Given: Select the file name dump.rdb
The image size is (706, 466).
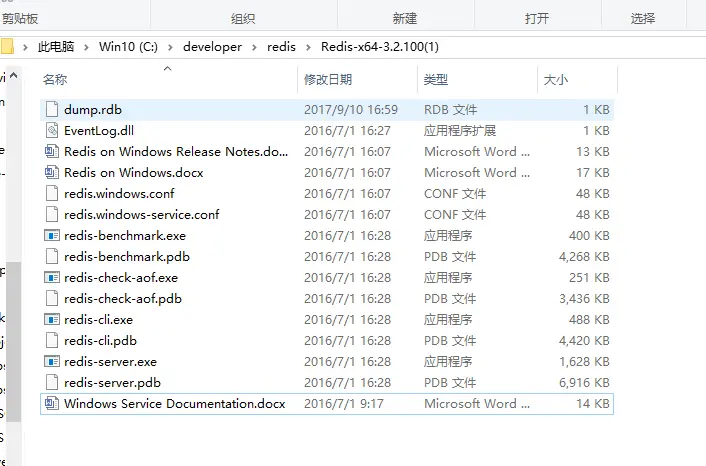Looking at the screenshot, I should click(93, 109).
